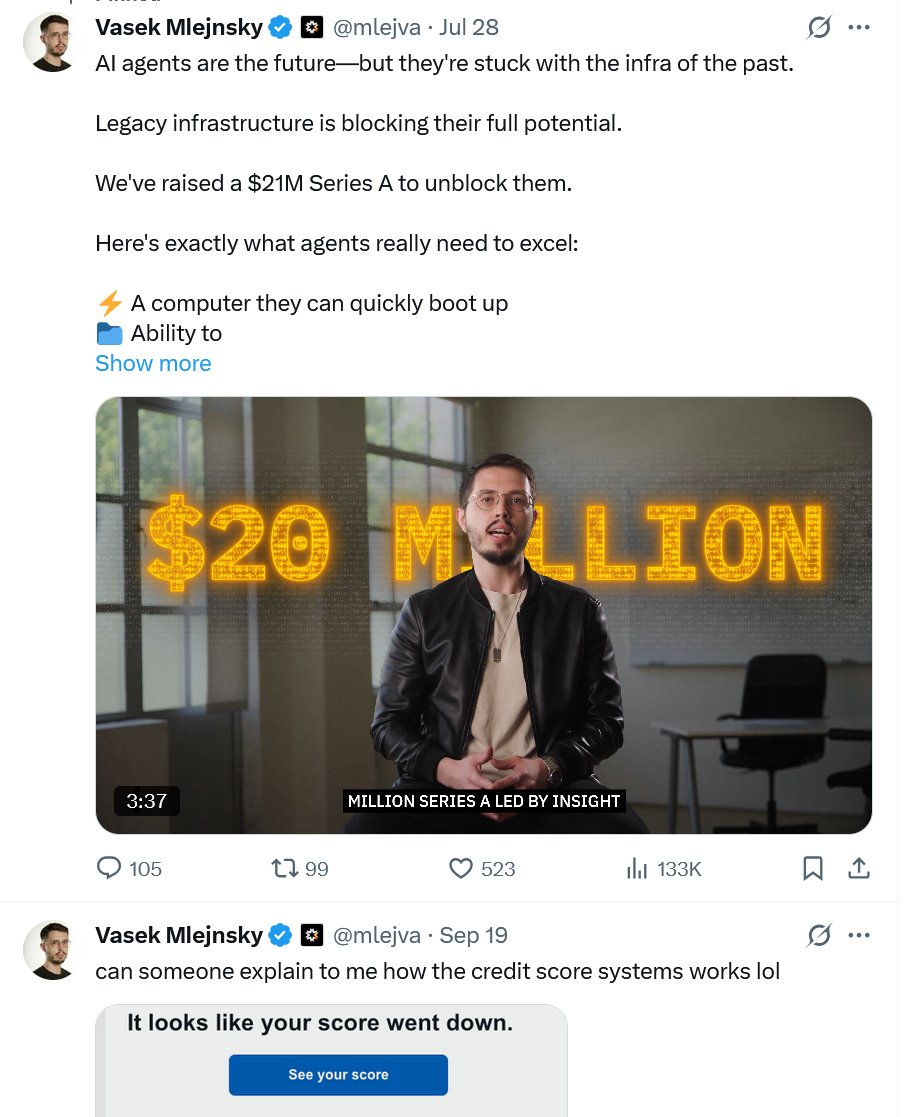Expand tweet text with Show more
917x1117 pixels.
click(153, 363)
